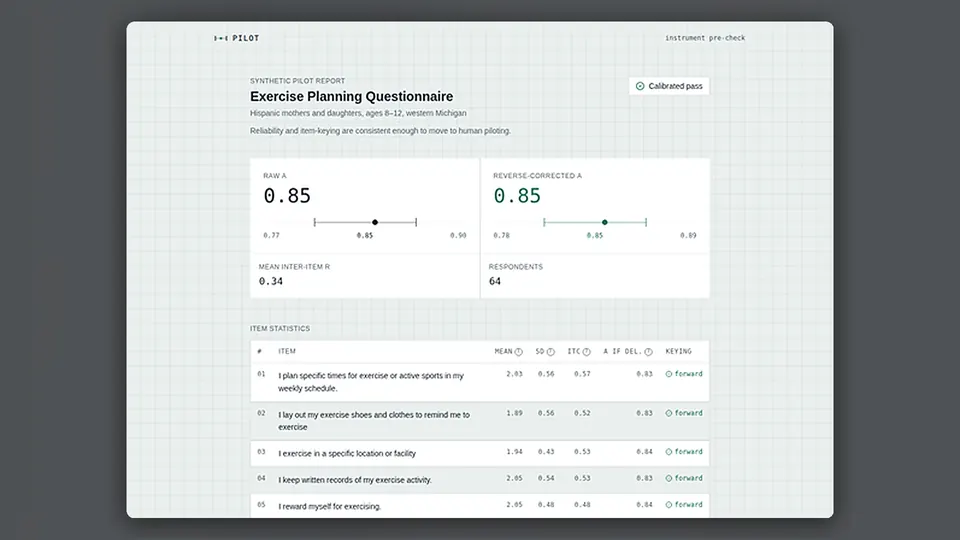Click forward keying icon for item 04
Screen dimensions: 960x540
point(669,478)
